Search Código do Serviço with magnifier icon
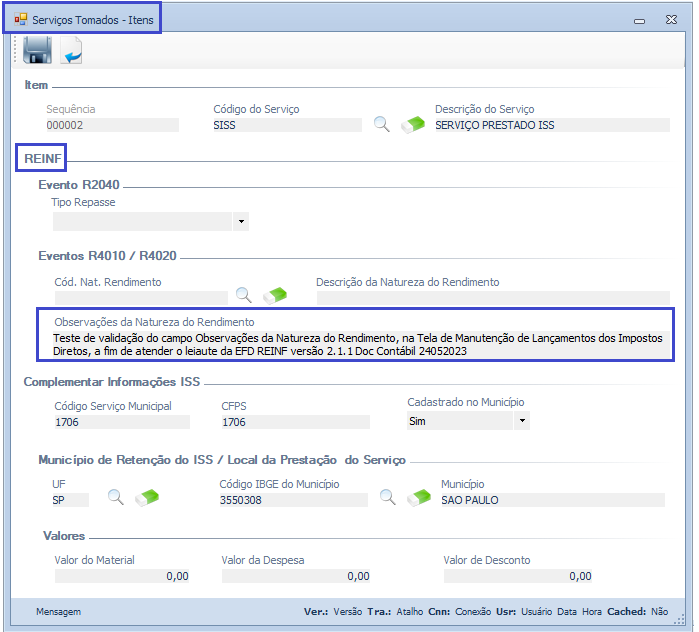Viewport: 699px width, 632px height. (382, 125)
